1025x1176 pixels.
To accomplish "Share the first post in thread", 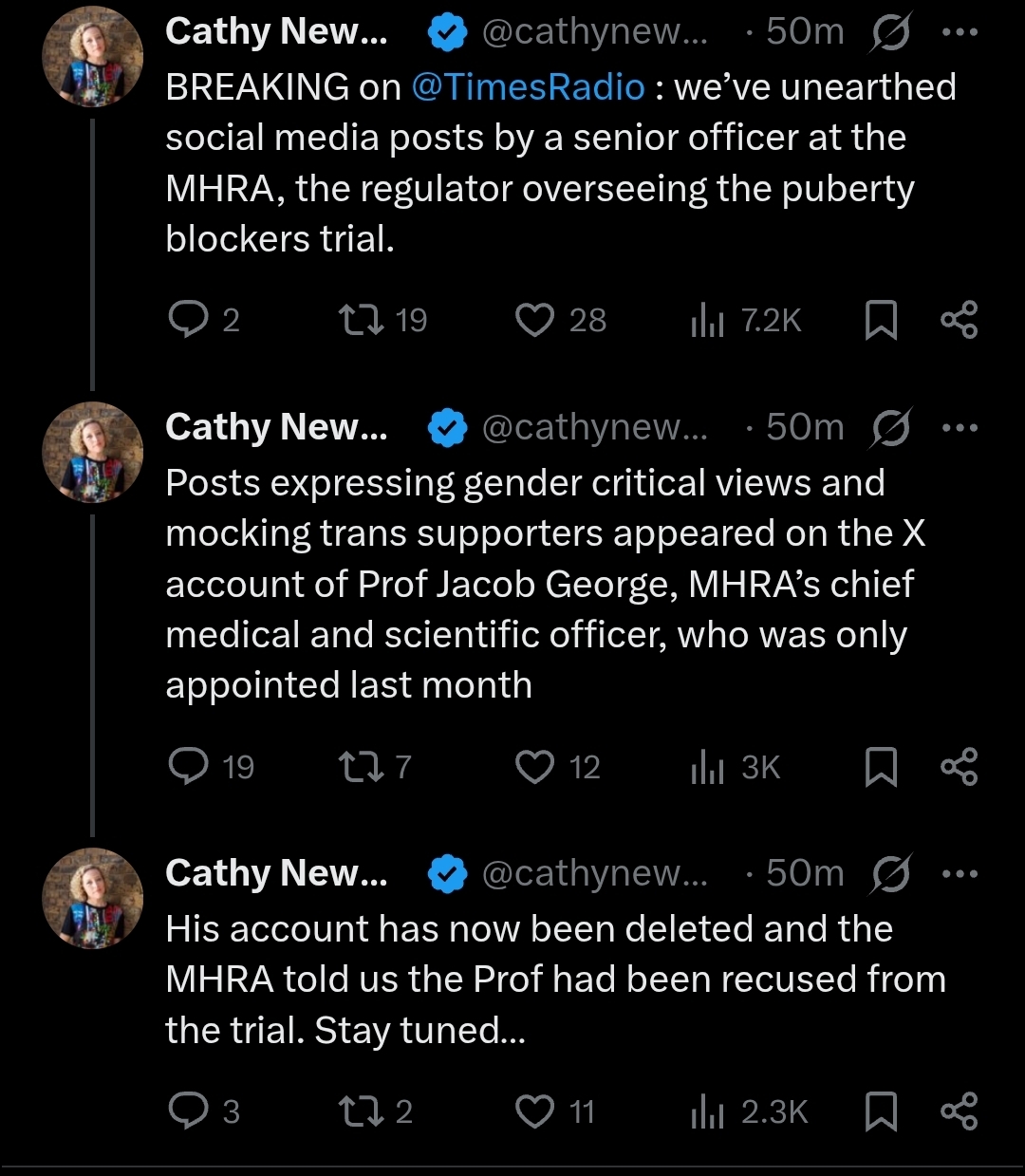I will tap(959, 320).
